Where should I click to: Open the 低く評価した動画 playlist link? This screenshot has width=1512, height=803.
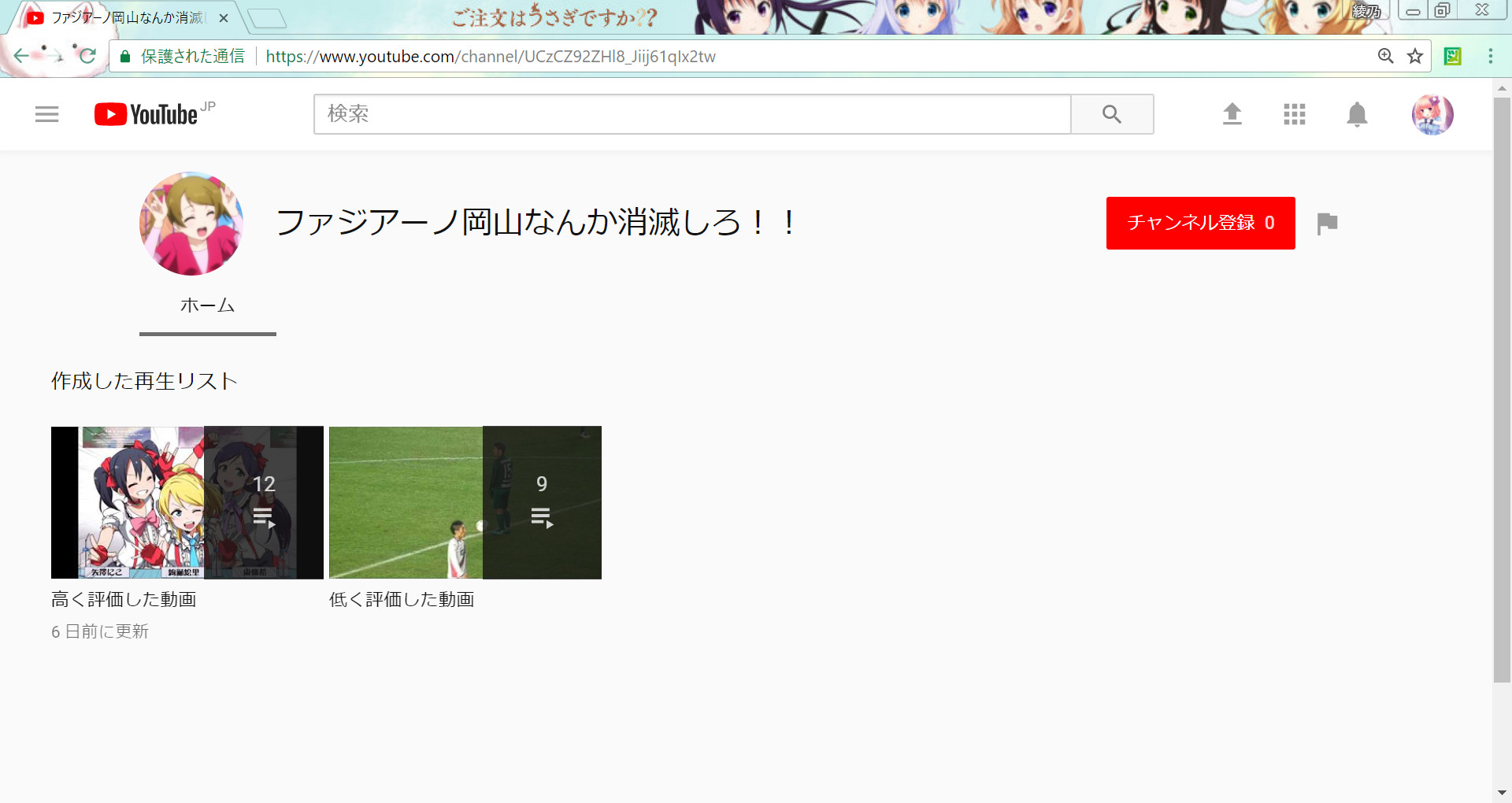[402, 600]
